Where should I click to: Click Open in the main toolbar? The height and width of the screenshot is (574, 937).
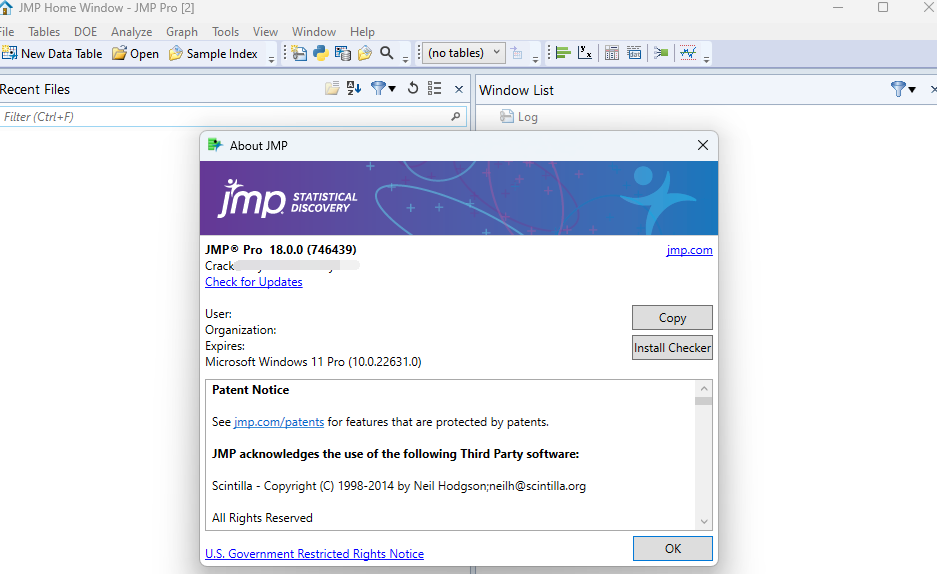click(136, 53)
